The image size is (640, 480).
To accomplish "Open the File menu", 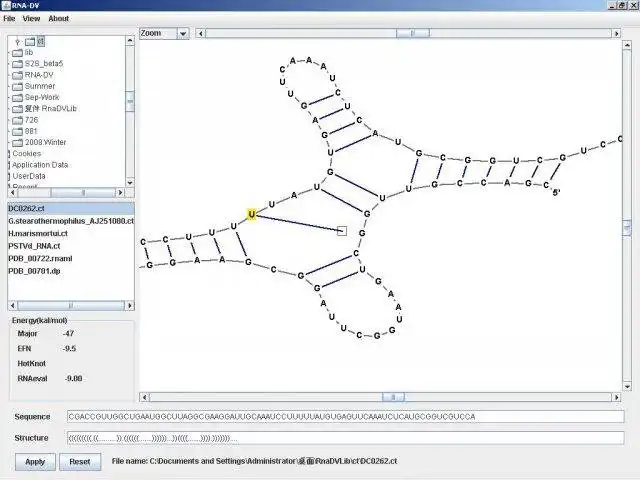I will click(x=9, y=18).
